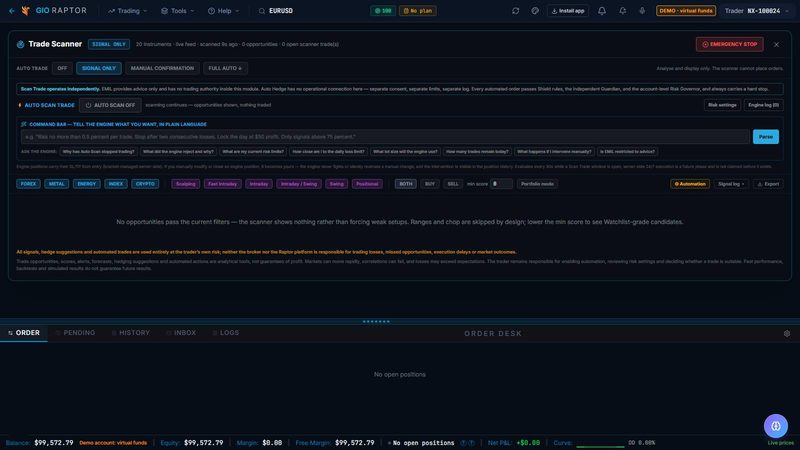Screen dimensions: 800x450
Task: Grab the panel divider dotted handle
Action: pyautogui.click(x=376, y=321)
